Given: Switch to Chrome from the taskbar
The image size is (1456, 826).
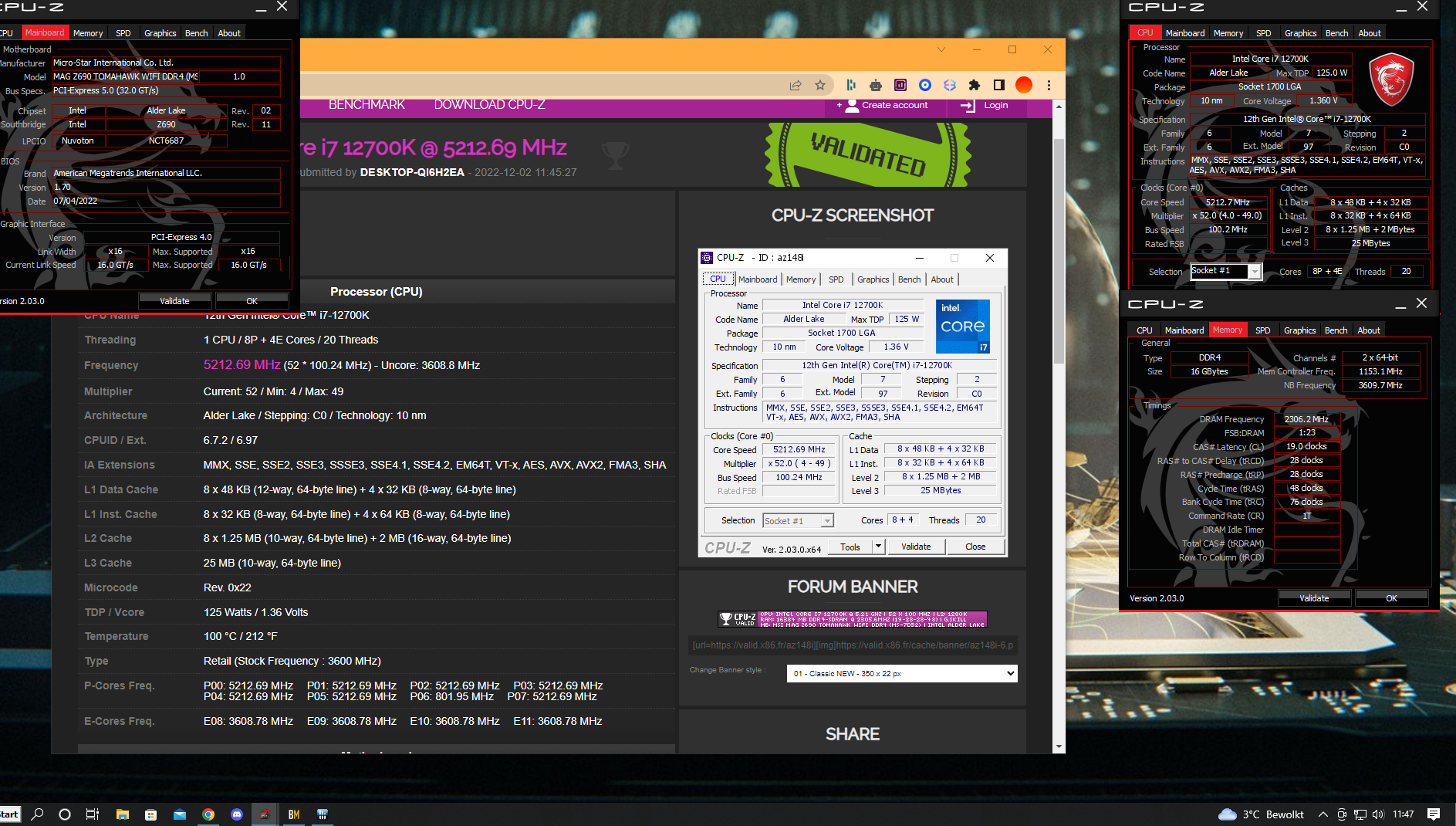Looking at the screenshot, I should pos(208,814).
